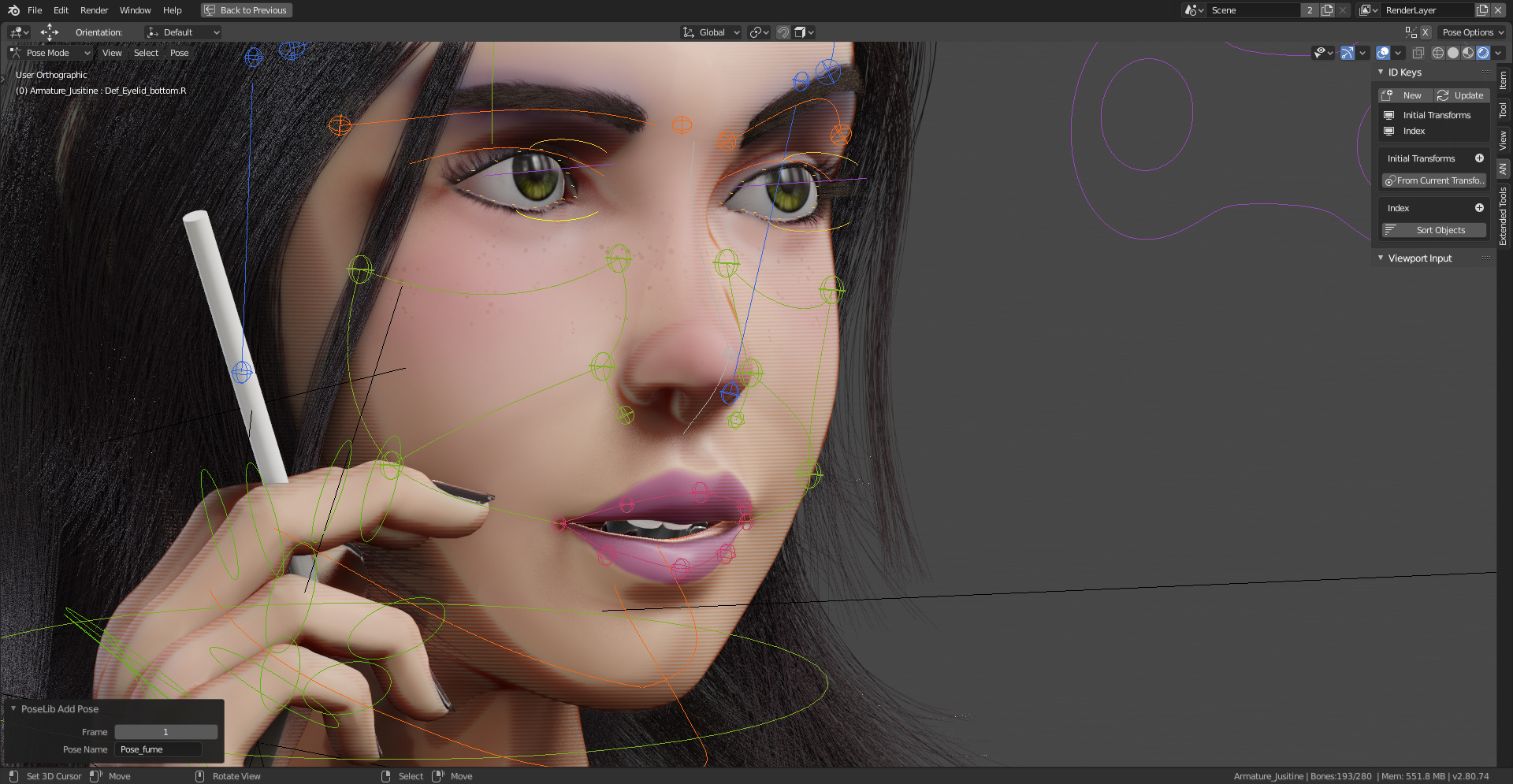This screenshot has width=1513, height=784.
Task: Click New ID key button
Action: tap(1405, 95)
